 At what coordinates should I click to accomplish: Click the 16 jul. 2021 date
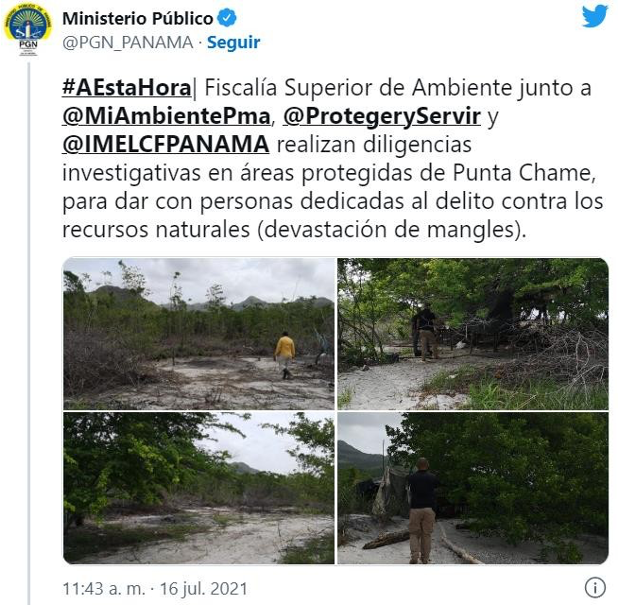click(x=204, y=589)
